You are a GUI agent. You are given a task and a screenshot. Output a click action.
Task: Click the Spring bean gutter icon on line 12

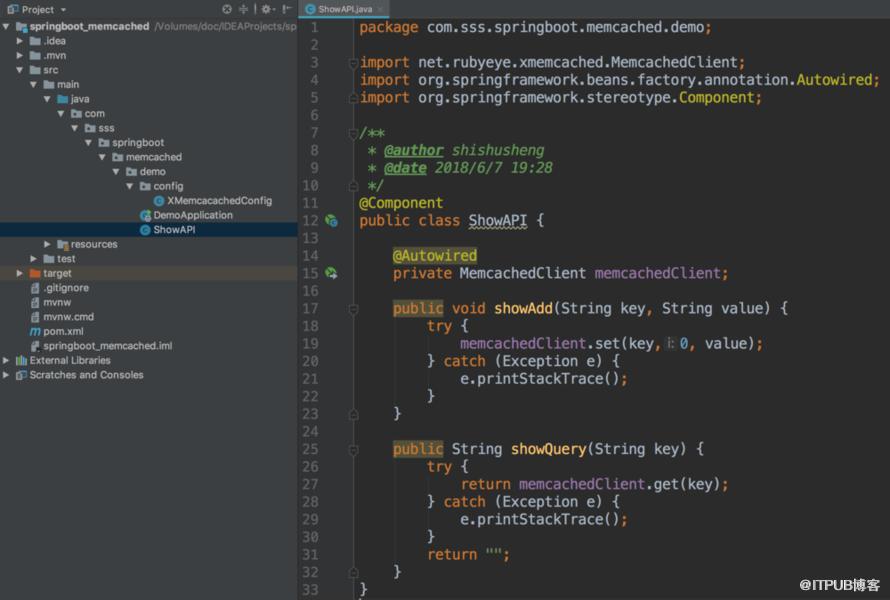tap(331, 221)
